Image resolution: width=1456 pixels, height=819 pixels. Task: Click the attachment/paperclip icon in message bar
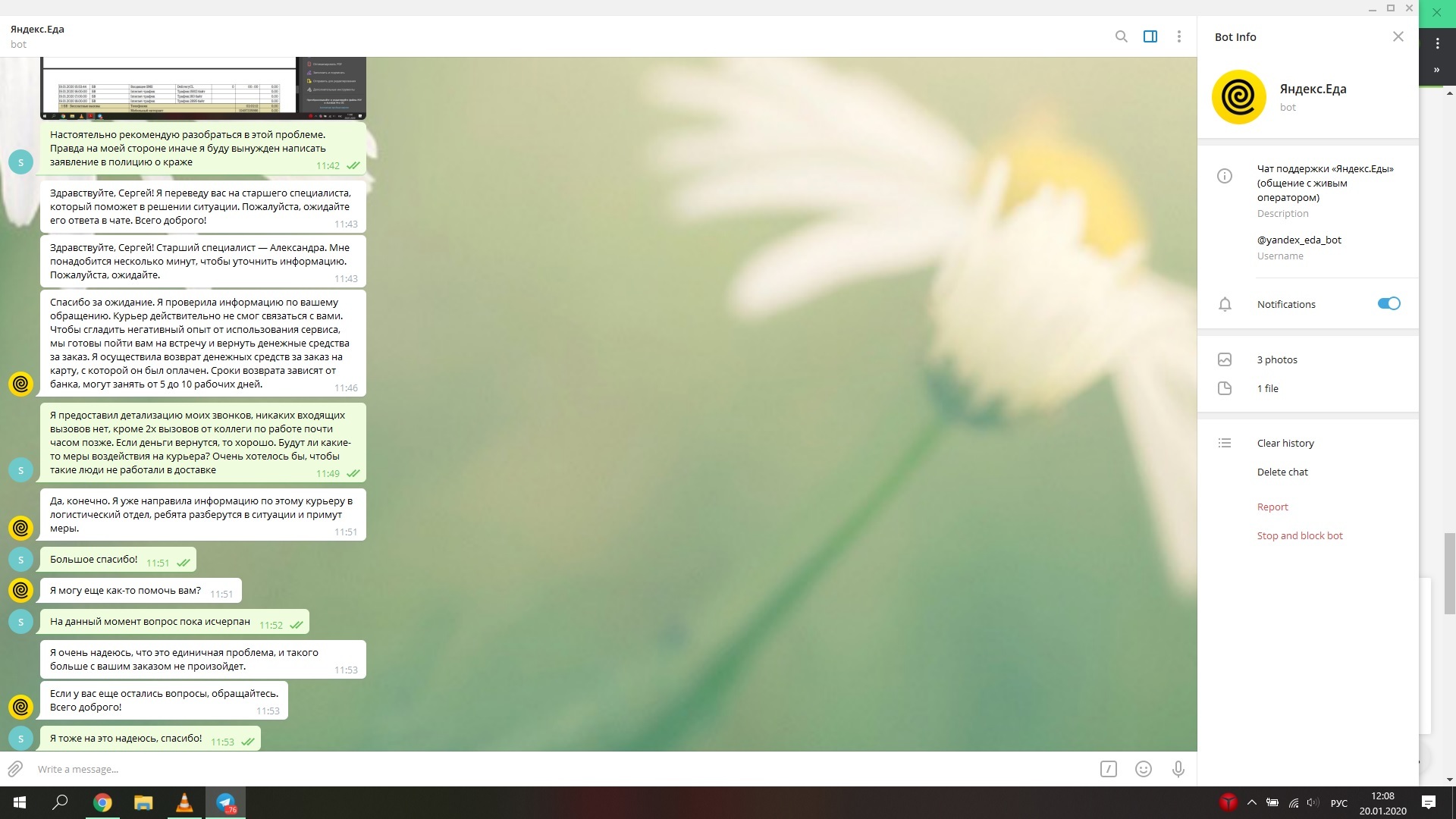tap(15, 768)
